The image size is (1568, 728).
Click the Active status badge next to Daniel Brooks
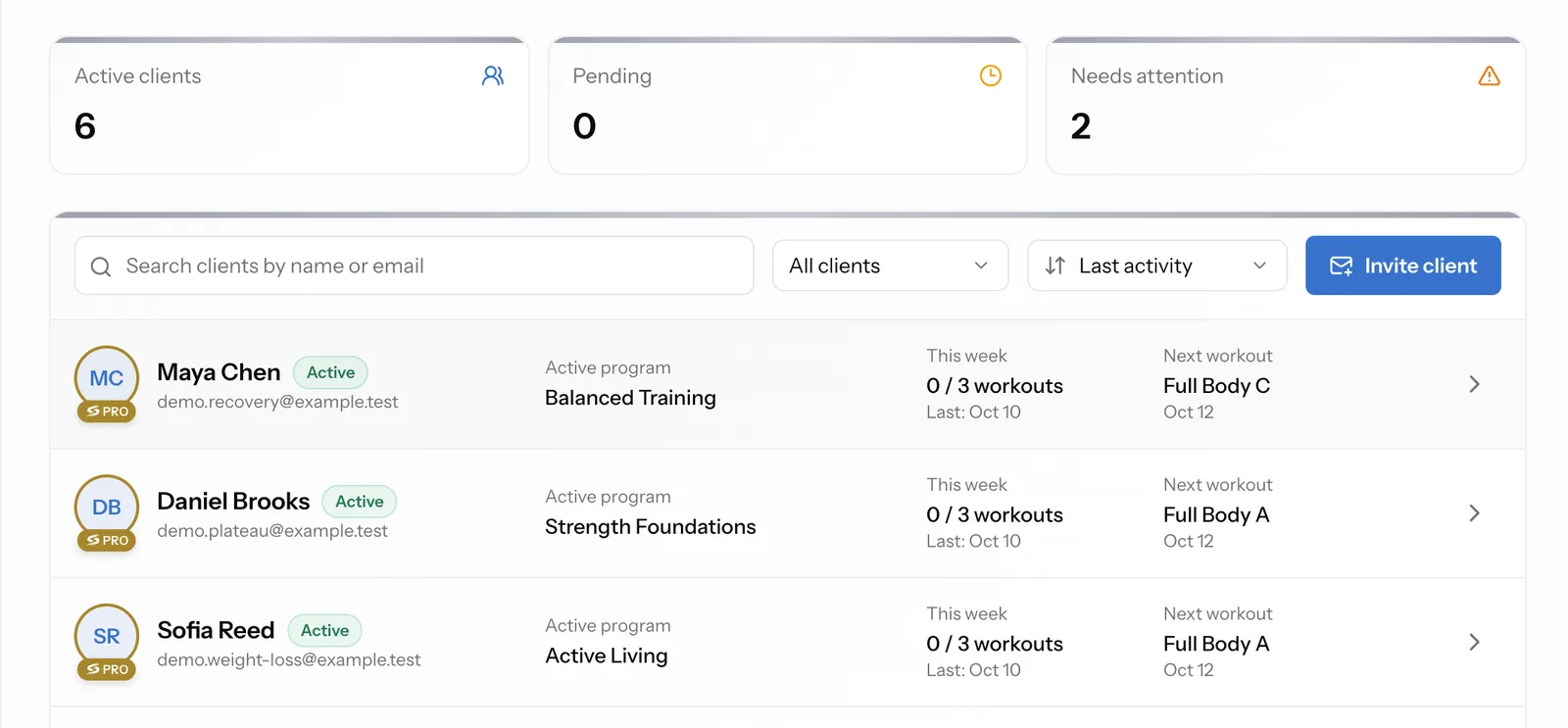[360, 502]
